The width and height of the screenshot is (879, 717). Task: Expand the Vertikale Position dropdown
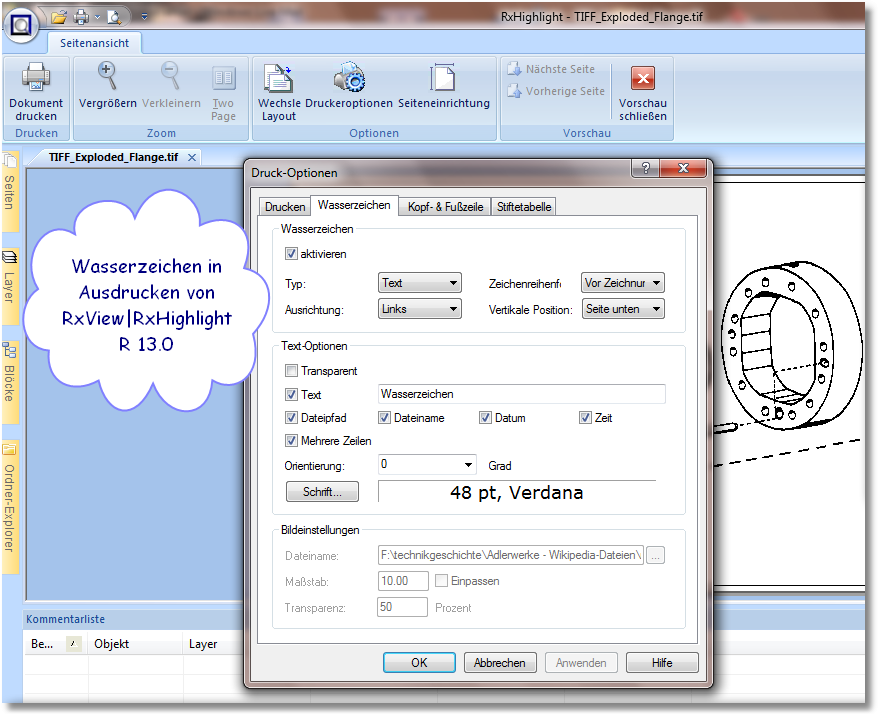tap(622, 310)
